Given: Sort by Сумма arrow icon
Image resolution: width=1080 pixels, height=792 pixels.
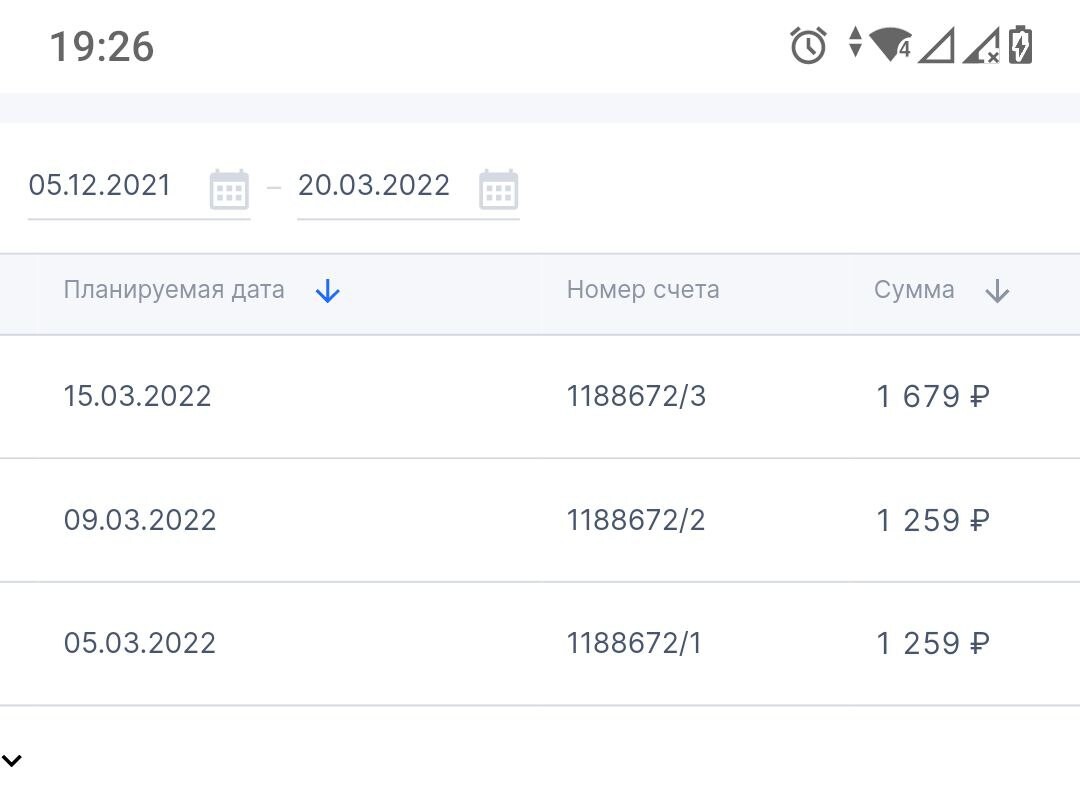Looking at the screenshot, I should point(997,292).
